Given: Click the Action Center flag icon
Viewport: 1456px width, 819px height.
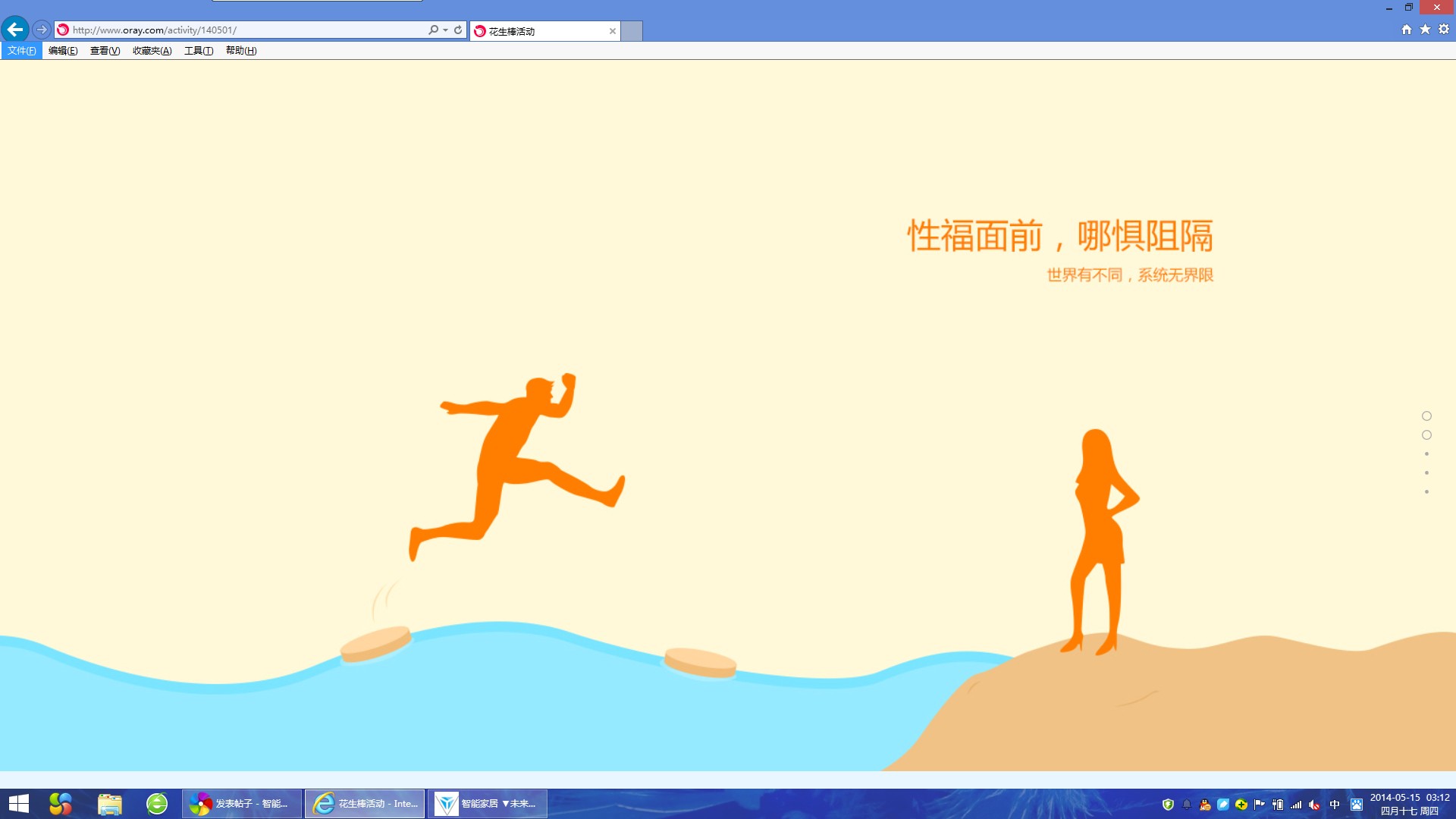Looking at the screenshot, I should tap(1258, 805).
